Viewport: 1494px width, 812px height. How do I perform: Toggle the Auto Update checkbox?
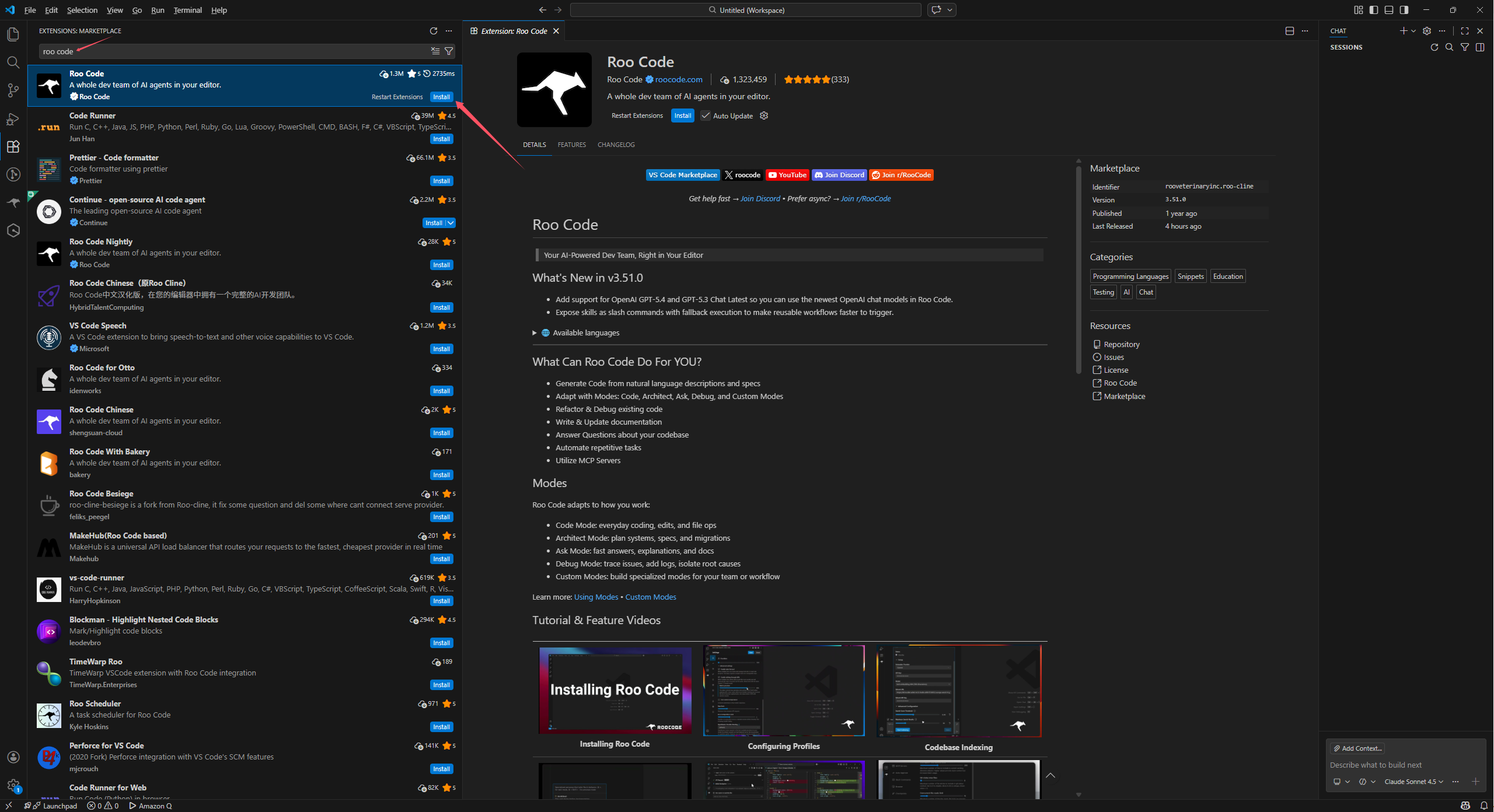pyautogui.click(x=706, y=116)
